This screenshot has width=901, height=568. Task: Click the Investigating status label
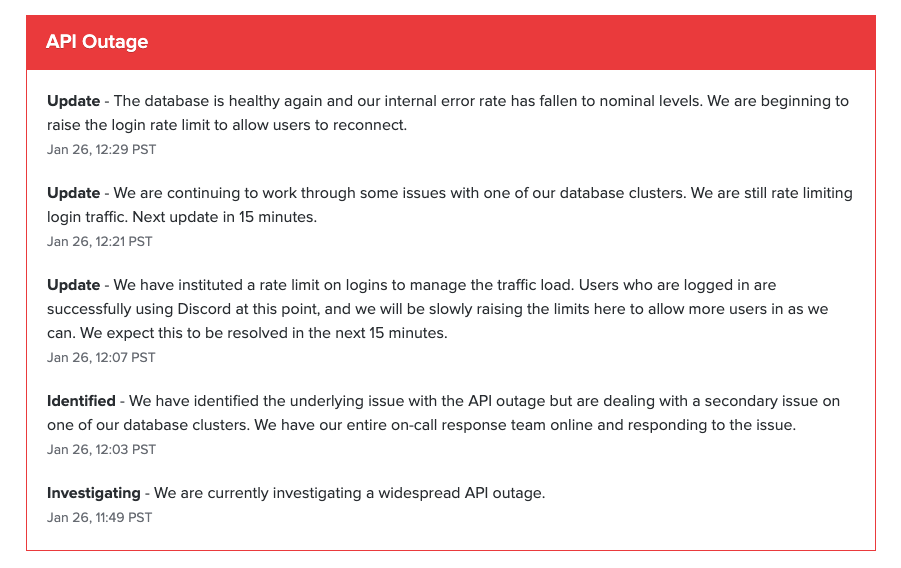pos(94,493)
